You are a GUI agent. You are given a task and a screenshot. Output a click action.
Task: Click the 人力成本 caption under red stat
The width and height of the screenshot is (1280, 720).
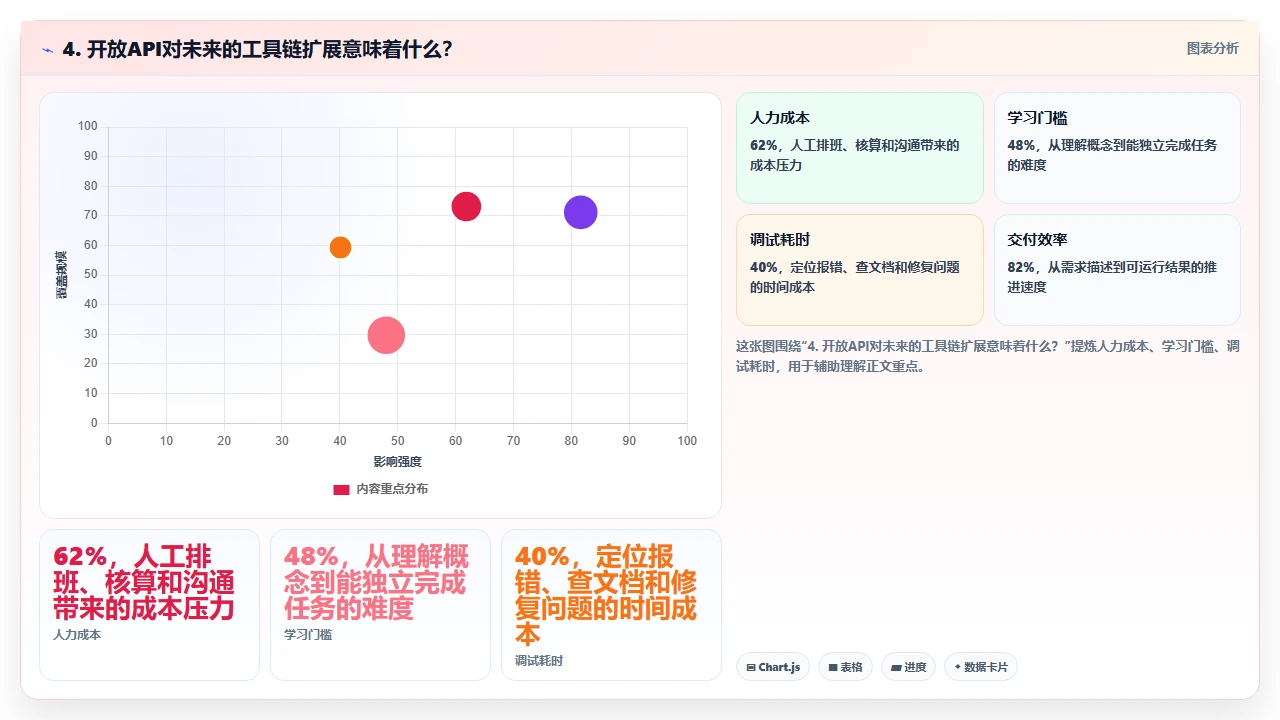click(x=77, y=634)
